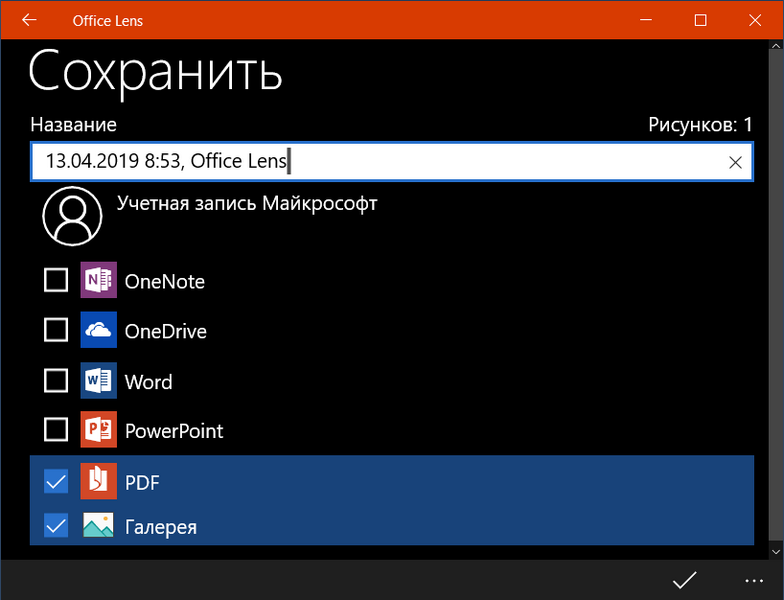The width and height of the screenshot is (784, 600).
Task: Select the PowerPoint label
Action: click(174, 431)
